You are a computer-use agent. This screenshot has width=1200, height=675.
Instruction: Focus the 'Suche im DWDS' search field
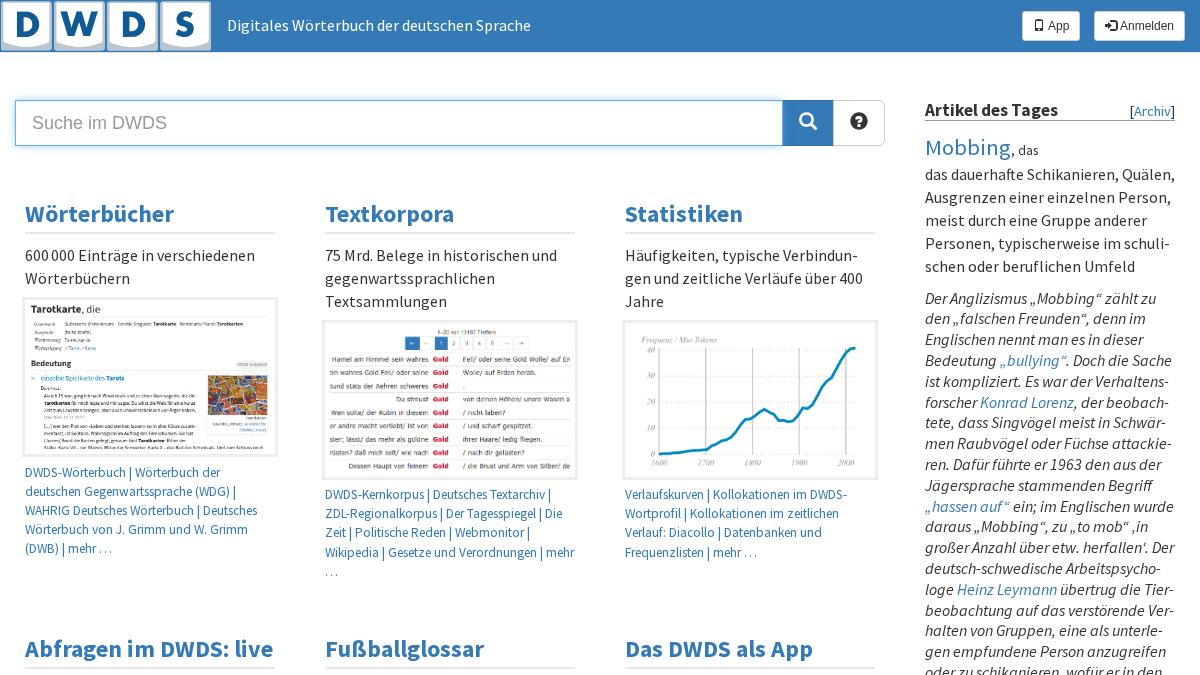(399, 123)
